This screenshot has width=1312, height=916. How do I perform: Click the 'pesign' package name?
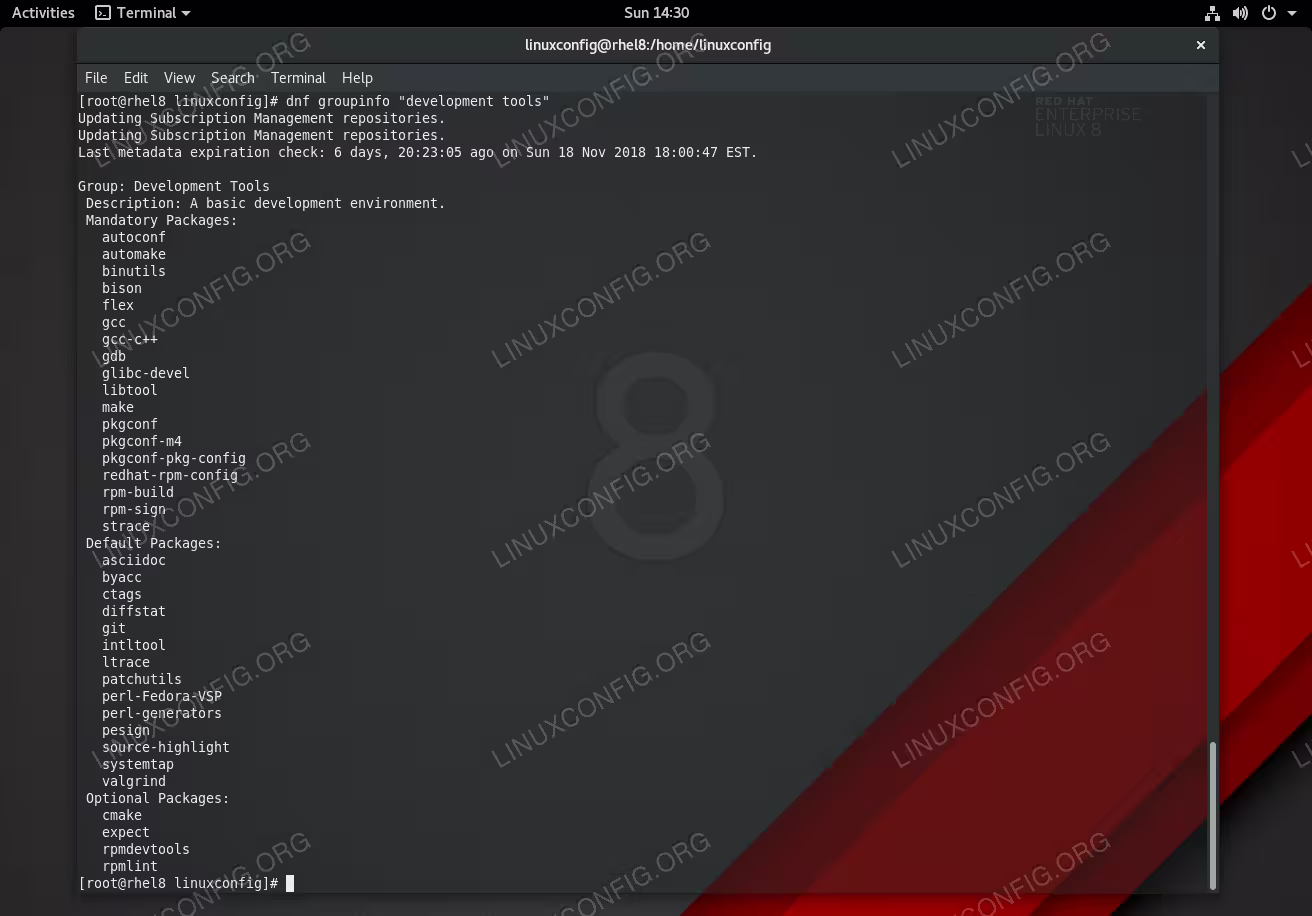(x=126, y=730)
